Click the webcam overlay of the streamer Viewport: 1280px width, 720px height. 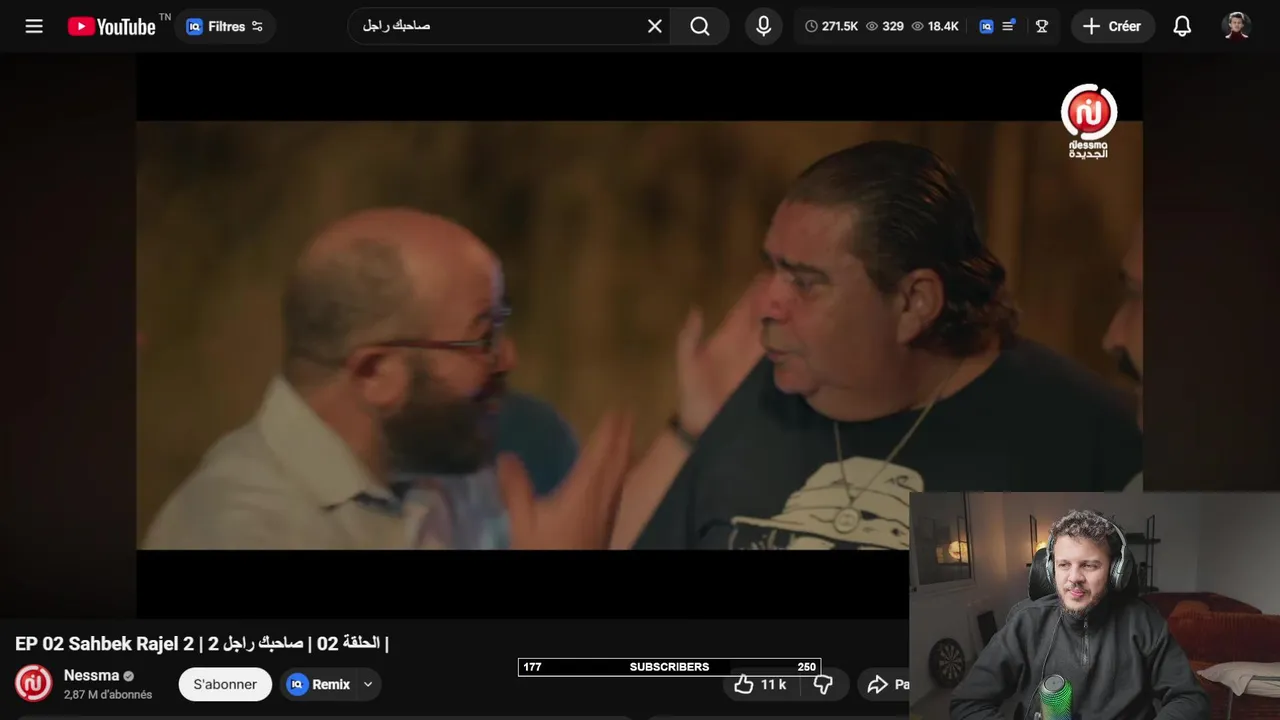pos(1094,605)
